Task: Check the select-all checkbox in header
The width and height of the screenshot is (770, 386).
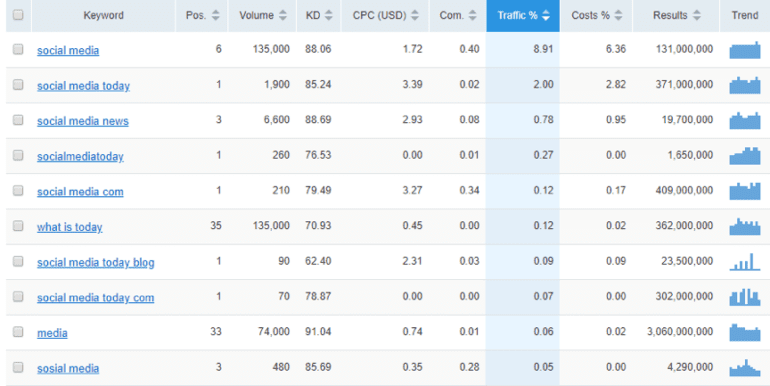Action: point(18,15)
